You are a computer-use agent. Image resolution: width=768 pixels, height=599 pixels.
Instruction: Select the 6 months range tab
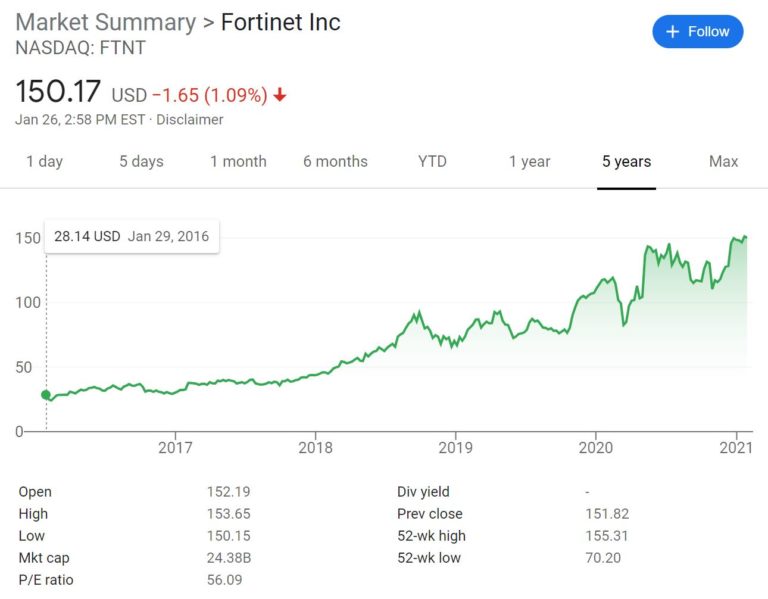336,162
